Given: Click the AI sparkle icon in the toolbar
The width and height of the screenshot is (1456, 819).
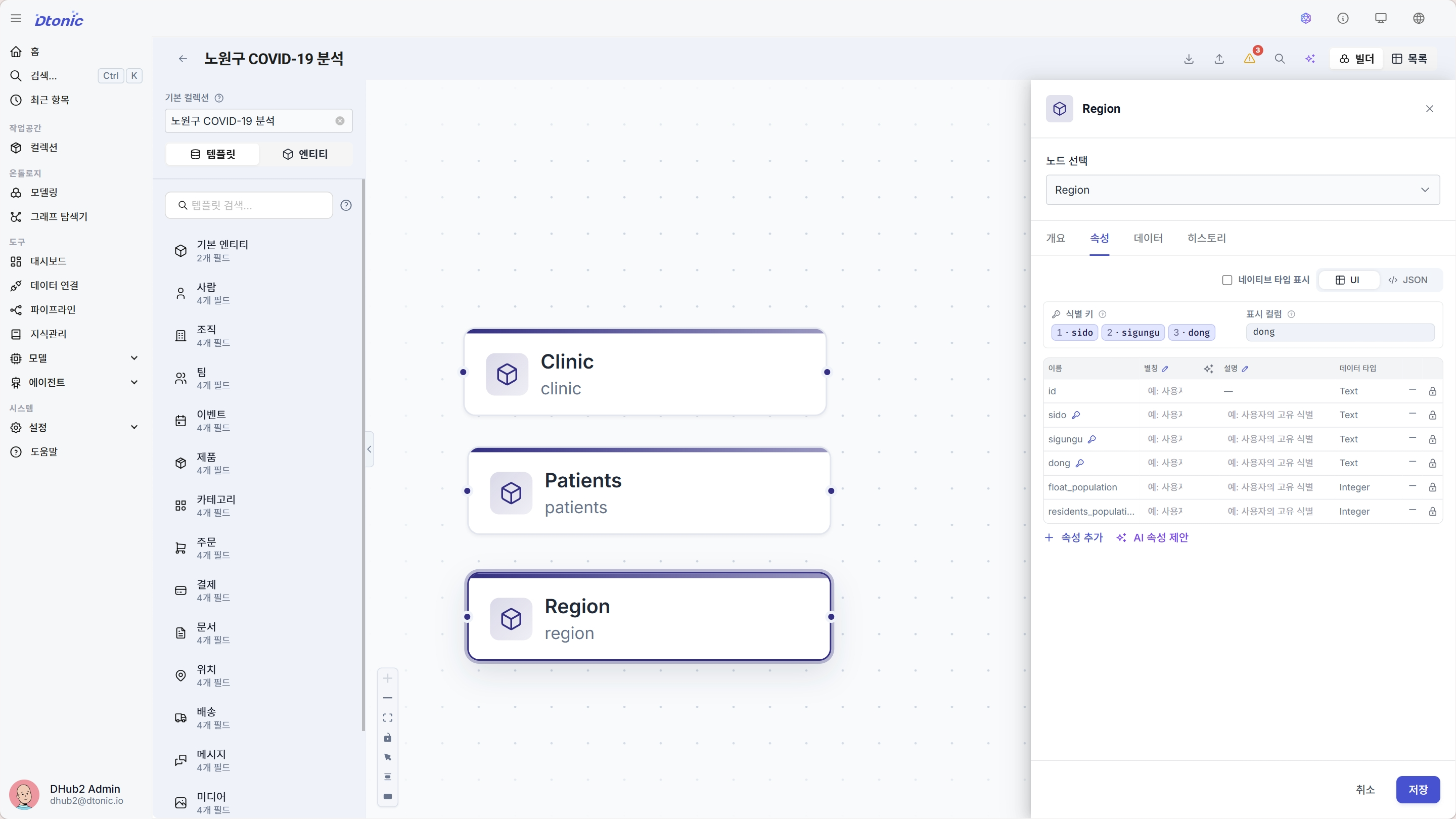Looking at the screenshot, I should coord(1310,59).
